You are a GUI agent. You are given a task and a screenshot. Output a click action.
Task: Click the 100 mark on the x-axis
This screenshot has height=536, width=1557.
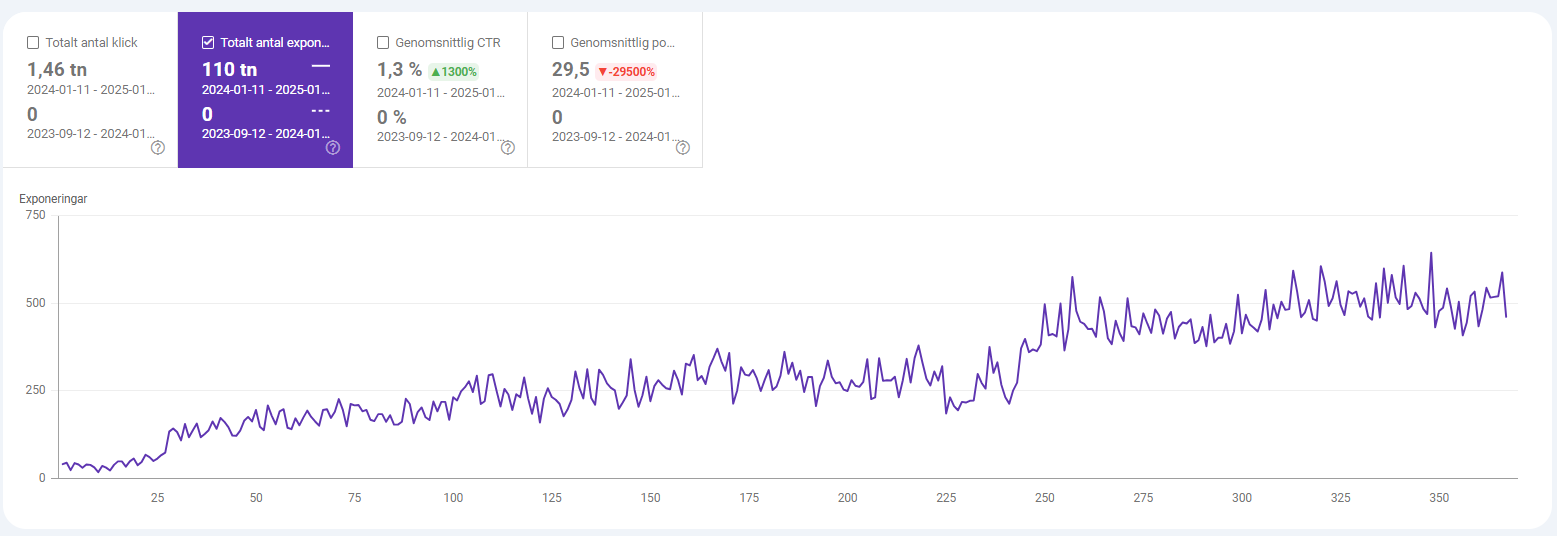tap(453, 498)
